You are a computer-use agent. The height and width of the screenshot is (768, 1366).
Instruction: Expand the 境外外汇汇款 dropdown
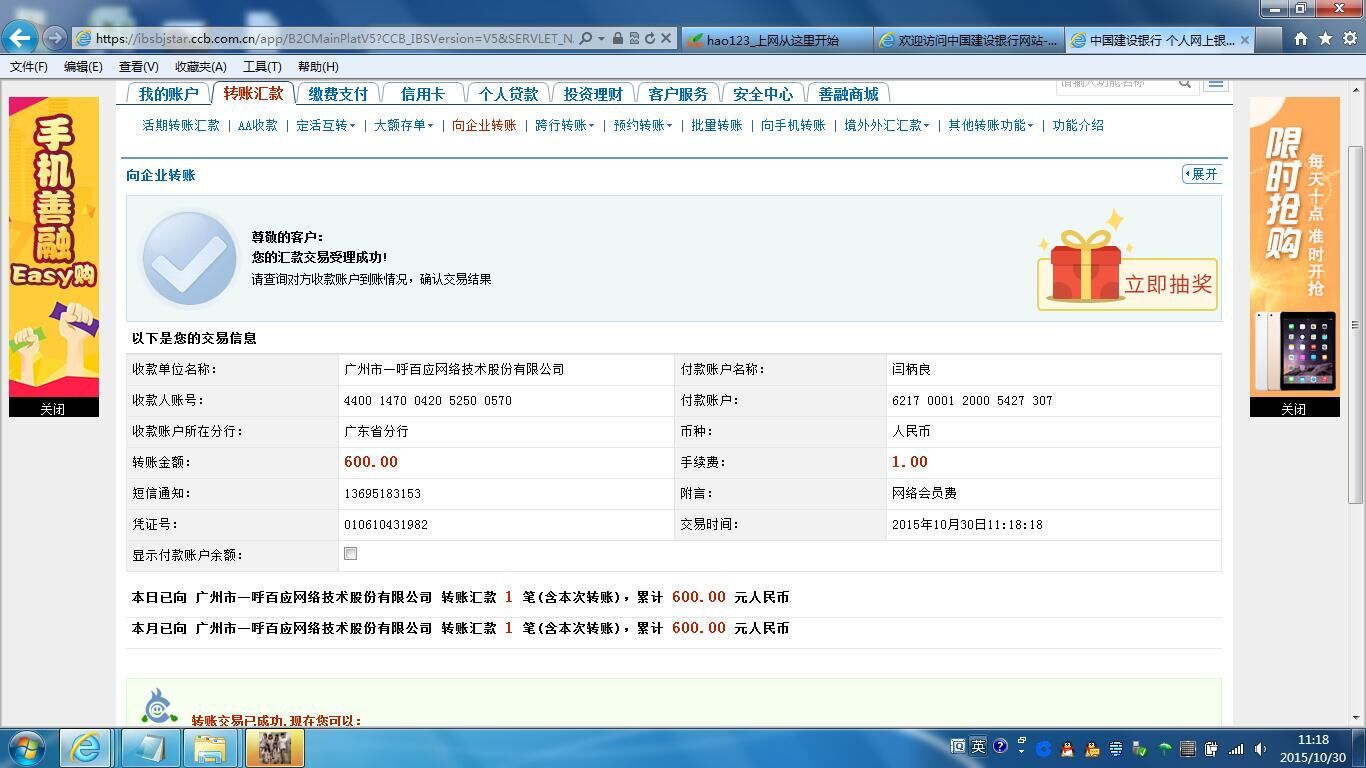click(x=886, y=126)
